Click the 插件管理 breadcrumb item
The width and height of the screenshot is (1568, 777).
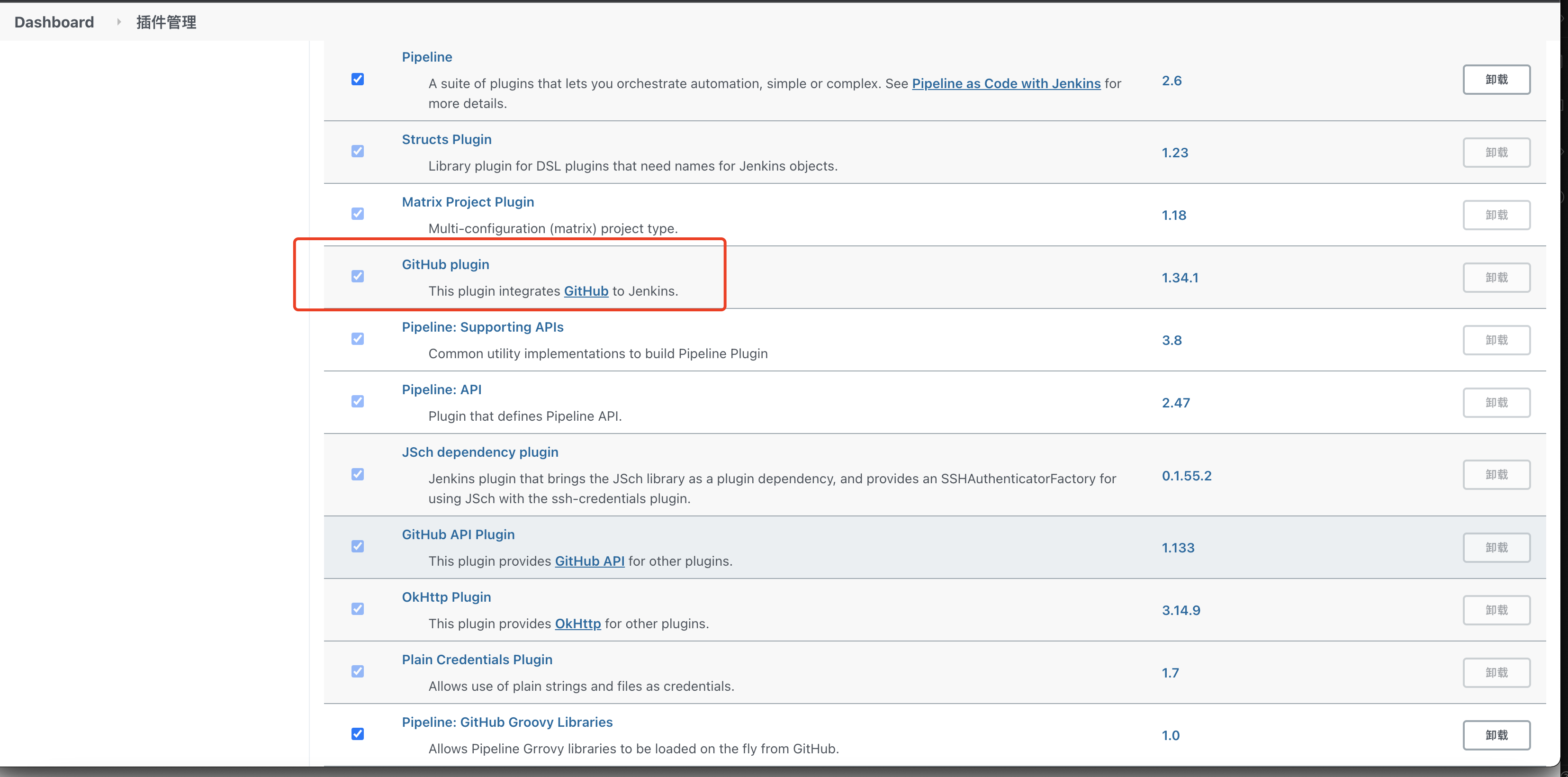166,22
